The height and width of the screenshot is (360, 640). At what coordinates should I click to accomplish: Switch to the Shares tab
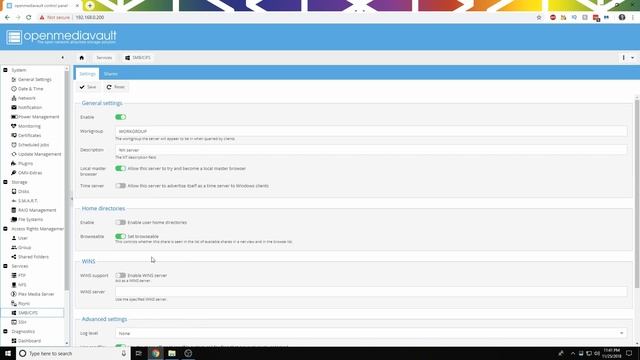point(111,74)
